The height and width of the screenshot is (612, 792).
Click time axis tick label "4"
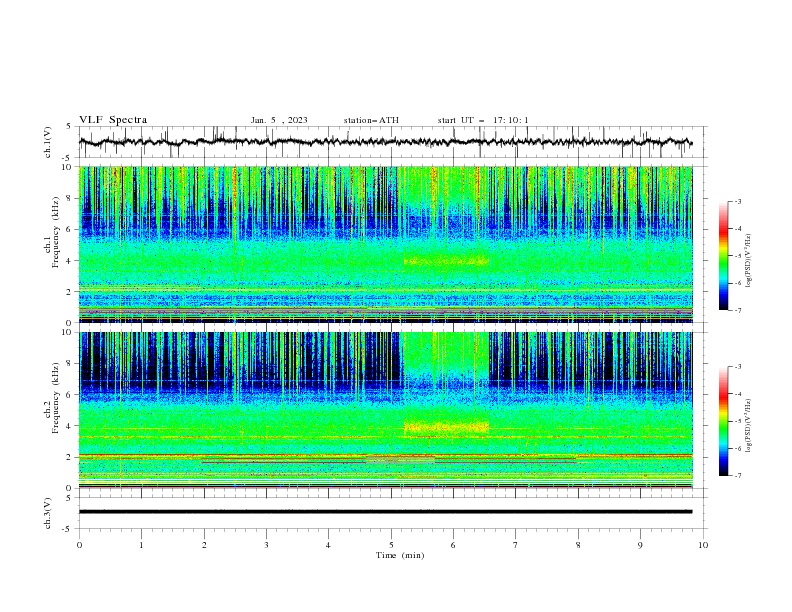coord(328,545)
